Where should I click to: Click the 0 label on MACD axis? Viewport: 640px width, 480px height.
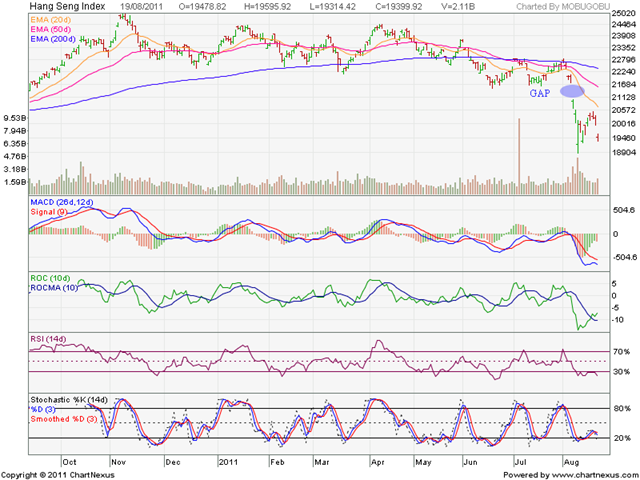(x=615, y=234)
